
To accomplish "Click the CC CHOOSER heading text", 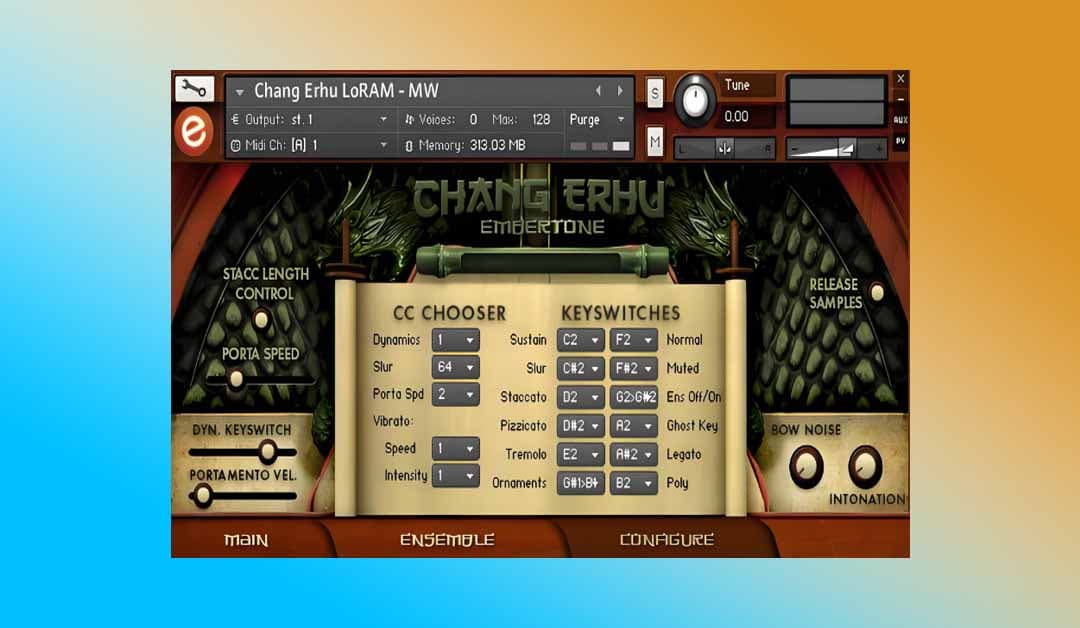I will click(449, 313).
